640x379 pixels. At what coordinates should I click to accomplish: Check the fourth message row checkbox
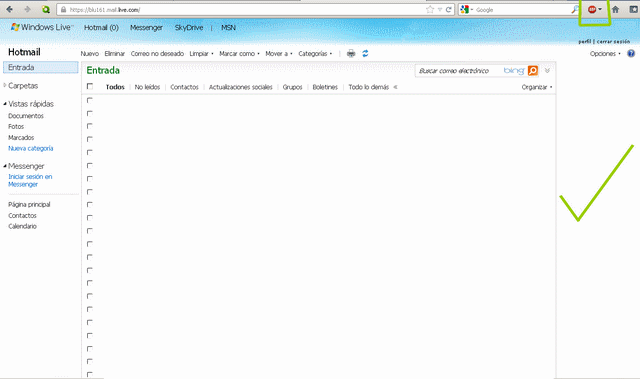tap(90, 140)
